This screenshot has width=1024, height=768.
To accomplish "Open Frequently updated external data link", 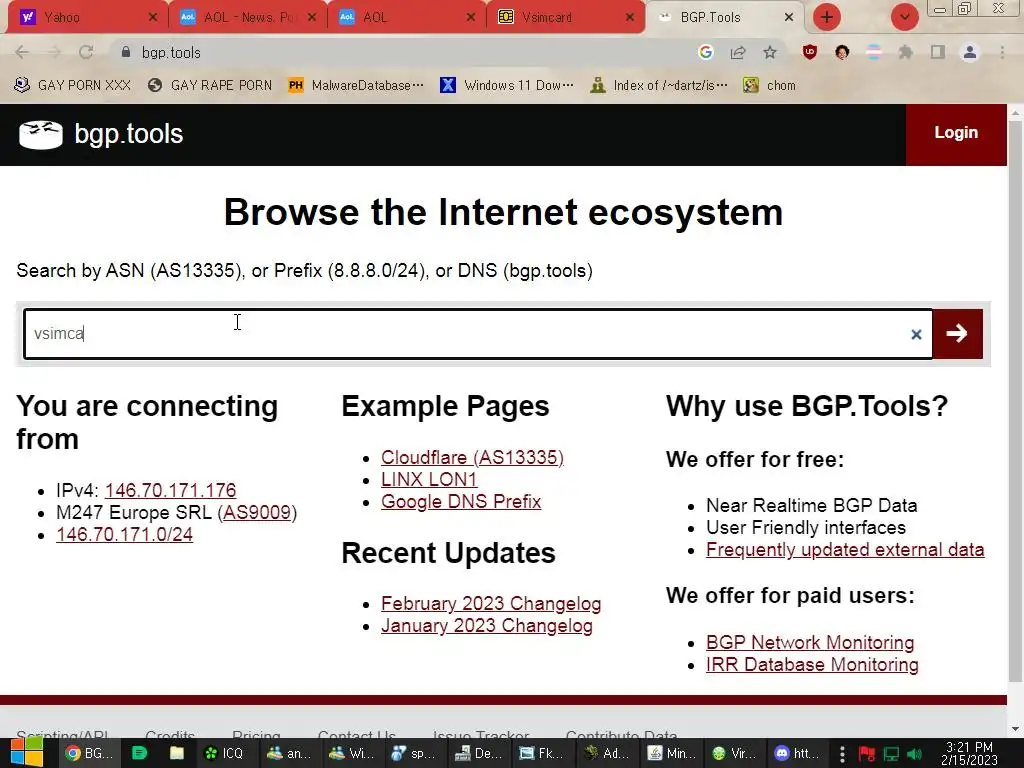I will [845, 550].
